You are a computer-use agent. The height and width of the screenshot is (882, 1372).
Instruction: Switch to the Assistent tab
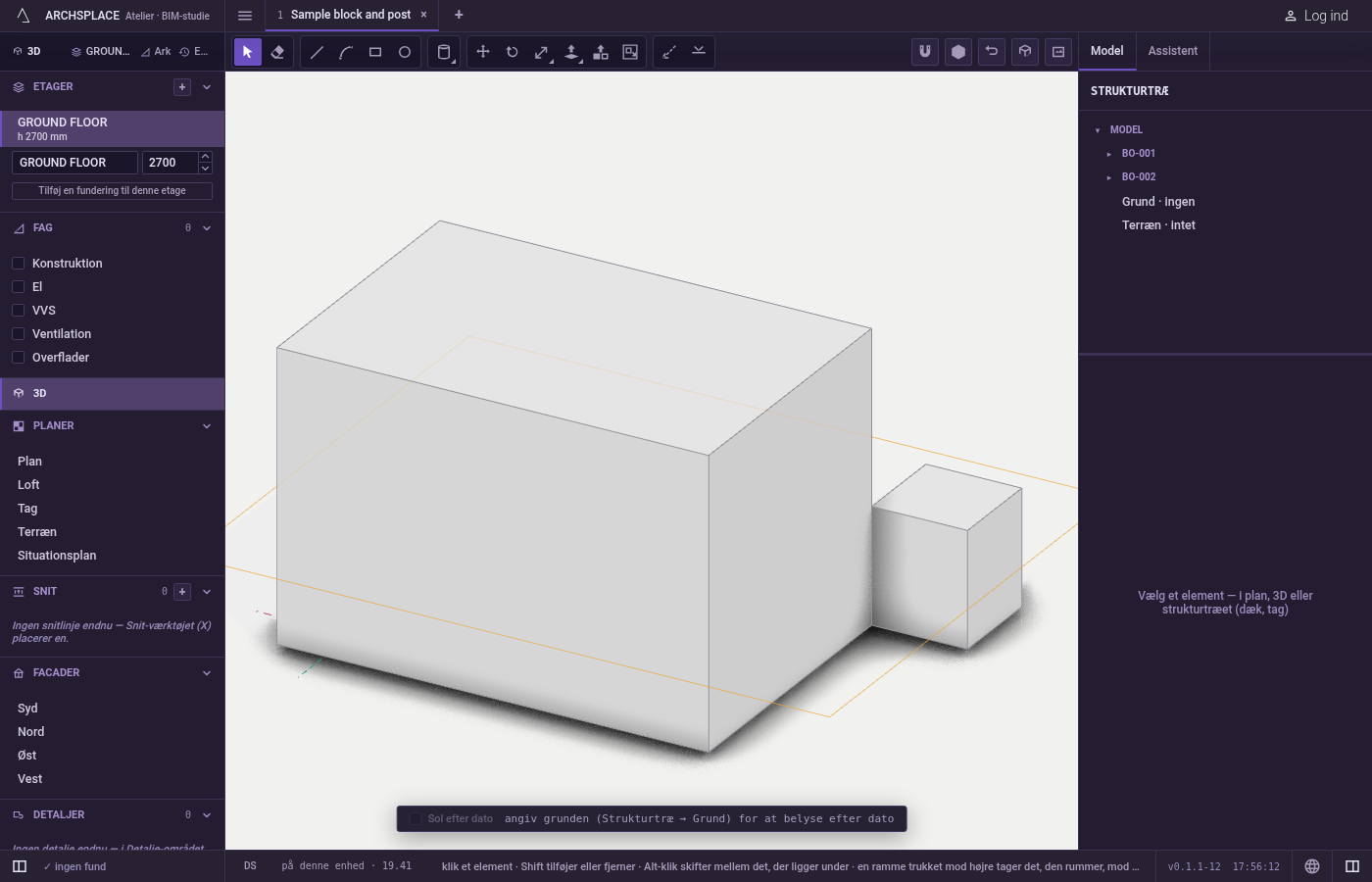[x=1173, y=51]
